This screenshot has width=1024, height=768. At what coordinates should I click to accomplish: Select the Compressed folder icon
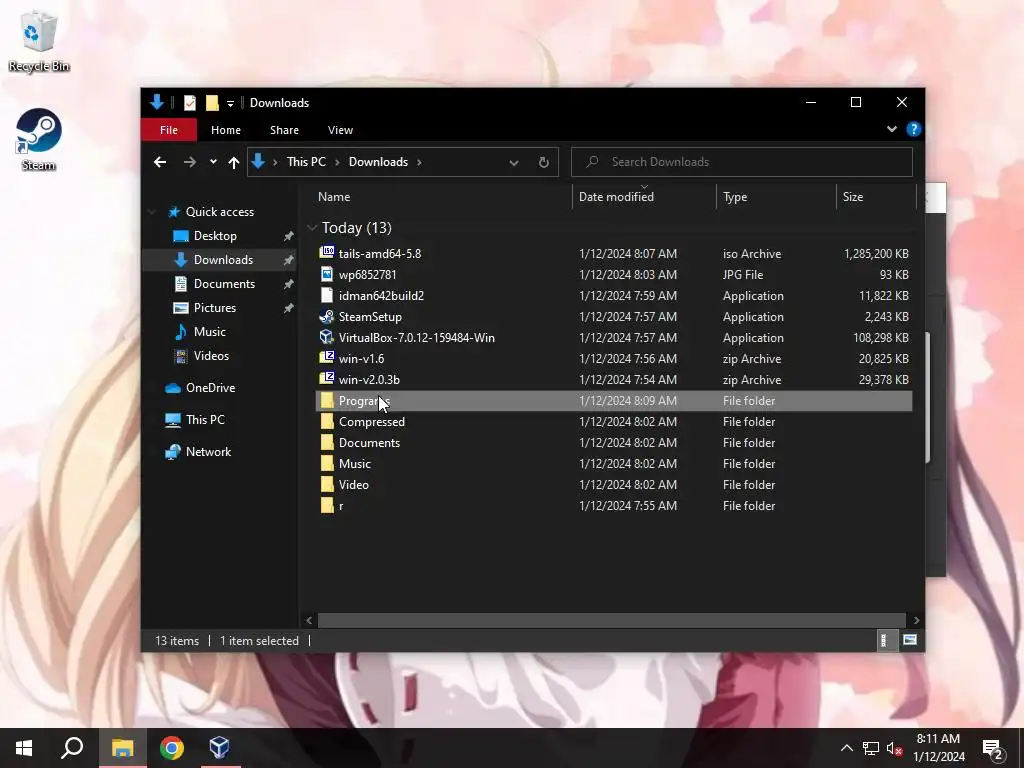(x=327, y=421)
